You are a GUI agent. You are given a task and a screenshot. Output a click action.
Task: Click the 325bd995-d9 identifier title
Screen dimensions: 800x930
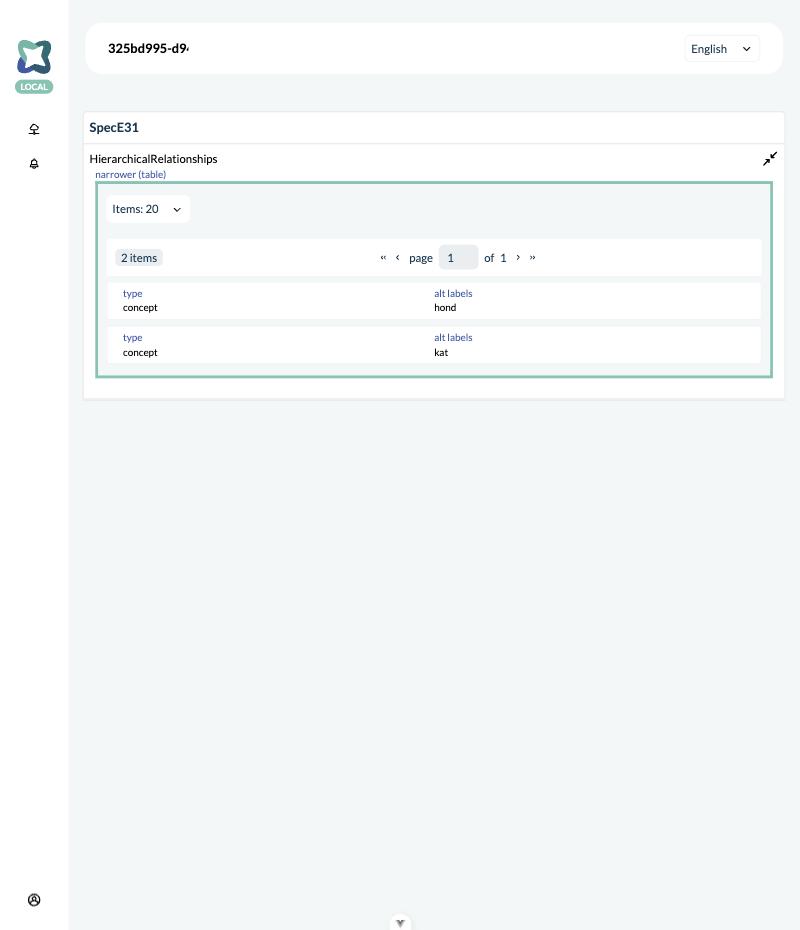point(148,49)
